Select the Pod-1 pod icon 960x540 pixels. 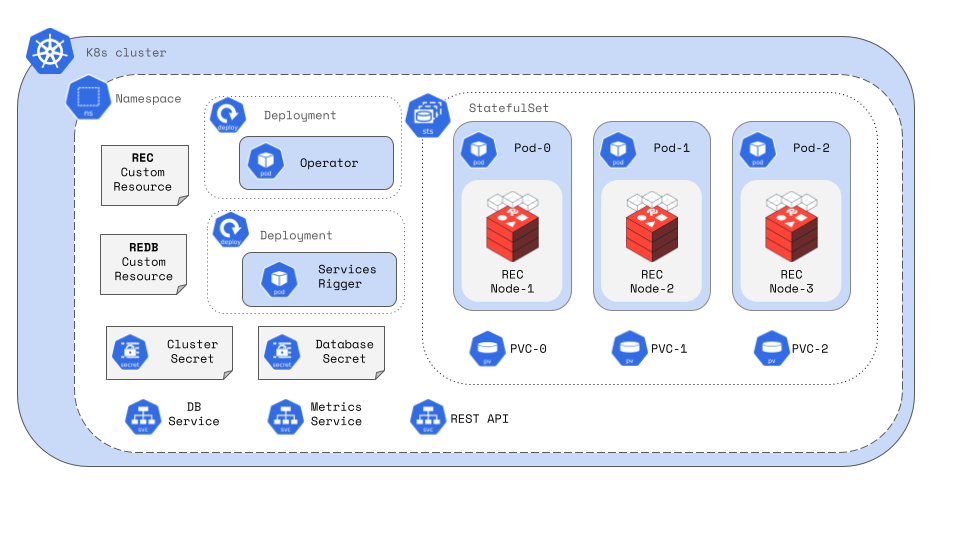coord(620,149)
